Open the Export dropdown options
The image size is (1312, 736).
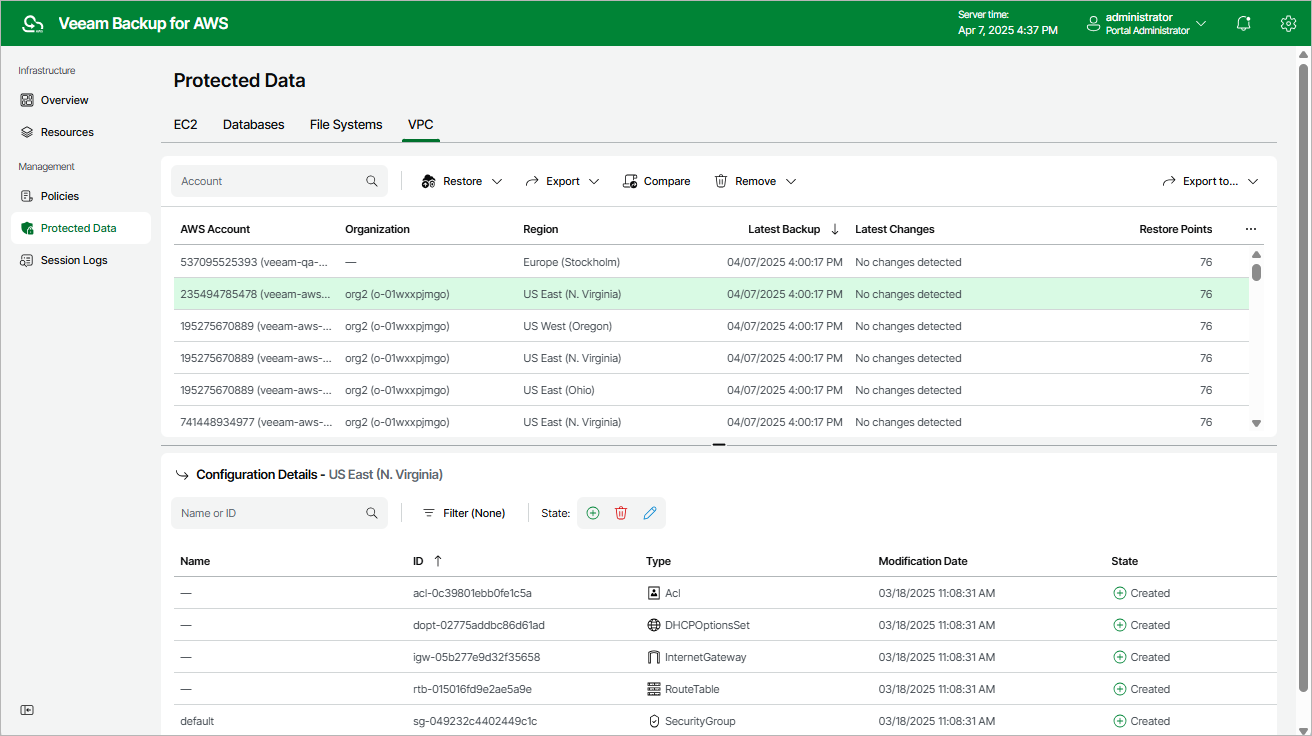pos(595,181)
